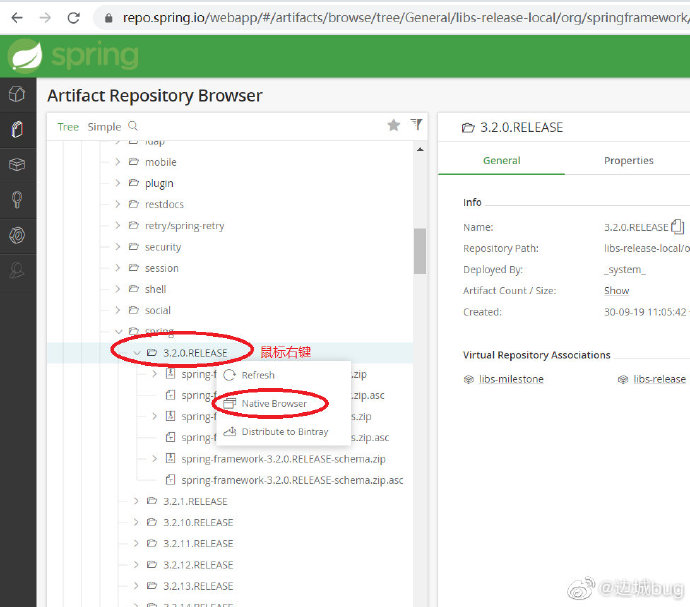This screenshot has width=690, height=607.
Task: Expand the security folder chevron
Action: pyautogui.click(x=117, y=246)
